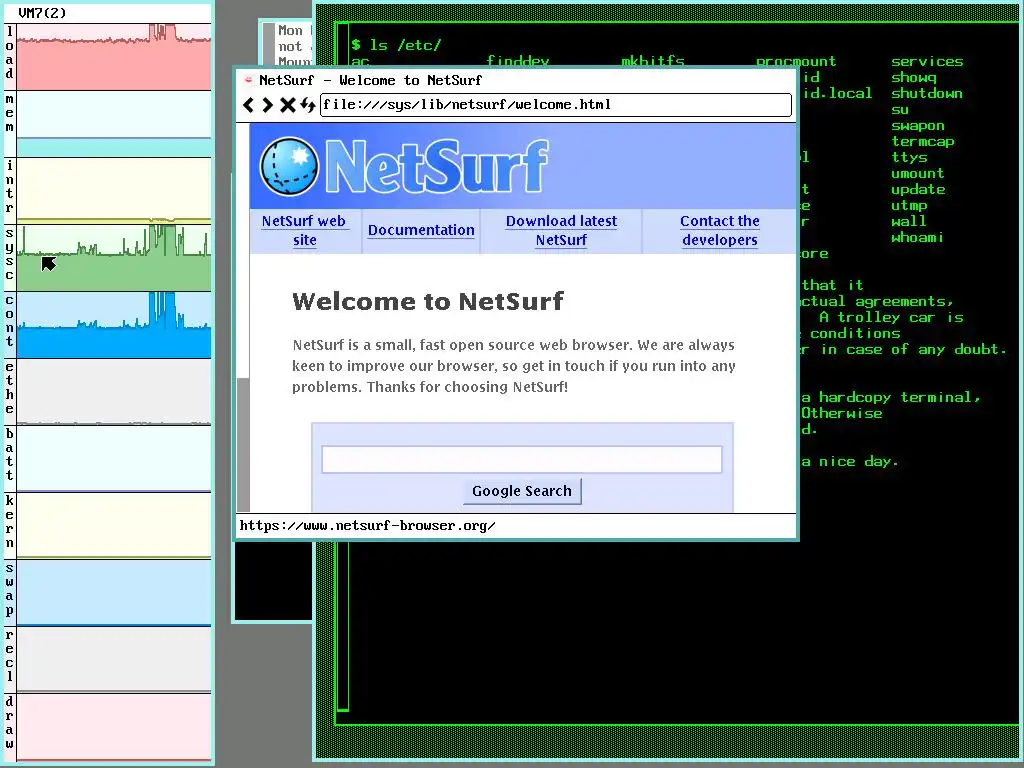Click the 'ls /etc/' command in terminal
Viewport: 1024px width, 768px height.
(405, 45)
